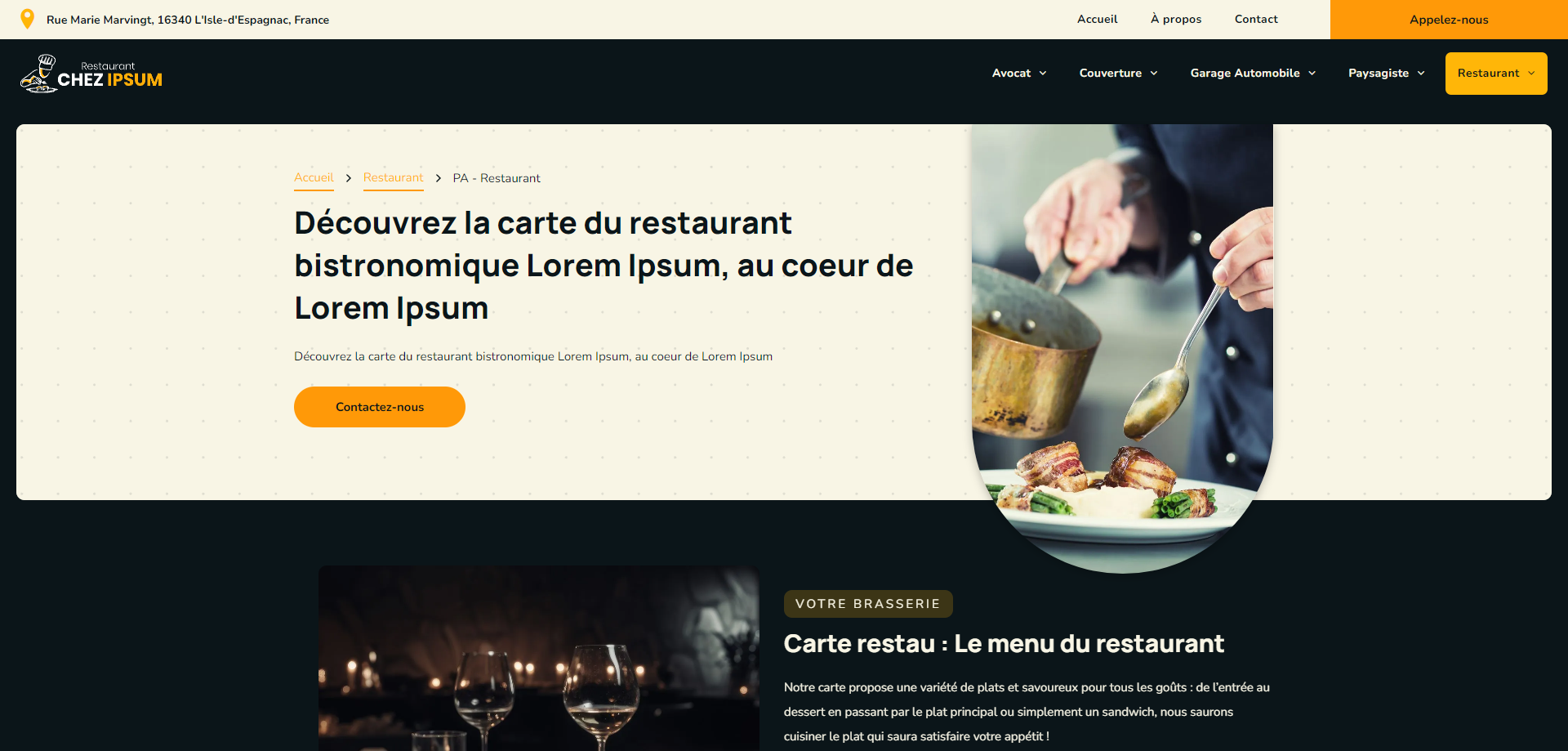This screenshot has height=751, width=1568.
Task: Click the Chez Ipsum restaurant logo
Action: [91, 74]
